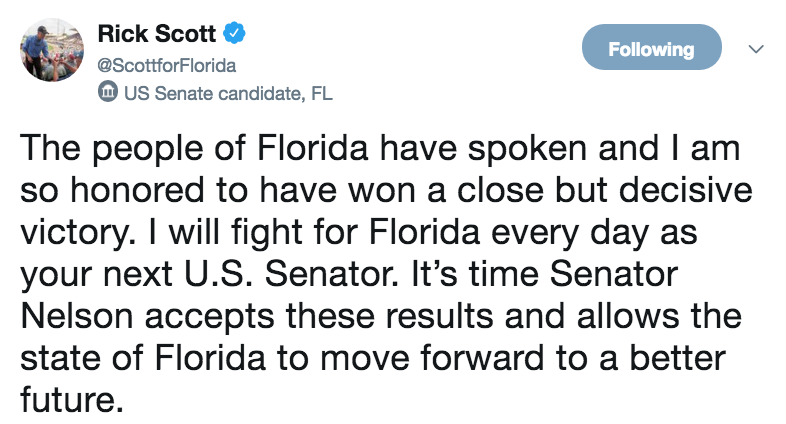Click the 'US Senate candidate, FL' label
The image size is (786, 424).
point(228,93)
